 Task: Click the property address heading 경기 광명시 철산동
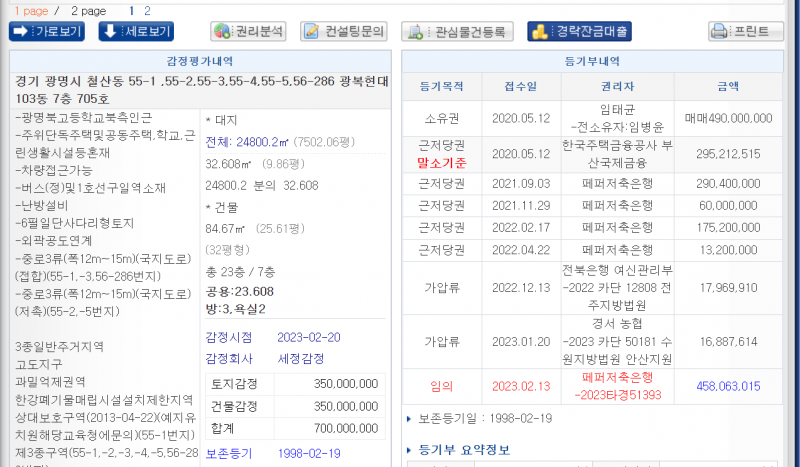(202, 90)
